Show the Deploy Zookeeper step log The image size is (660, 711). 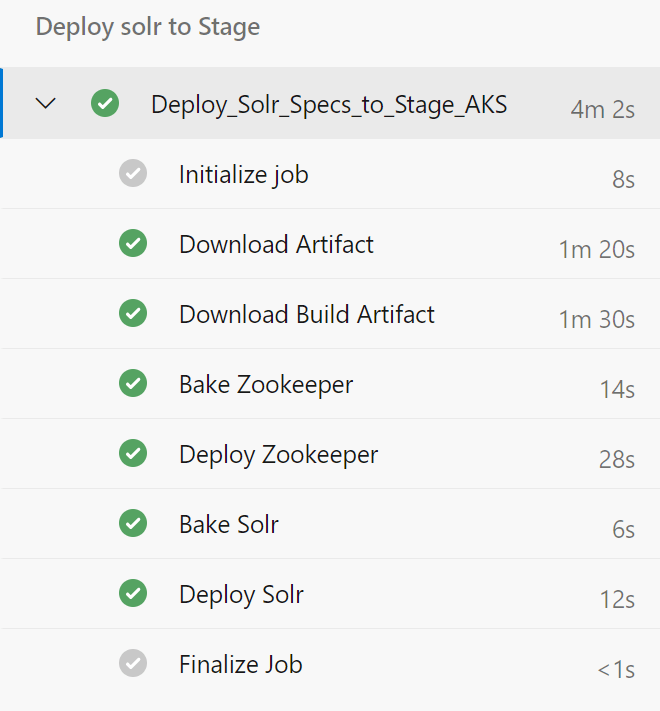click(x=278, y=455)
